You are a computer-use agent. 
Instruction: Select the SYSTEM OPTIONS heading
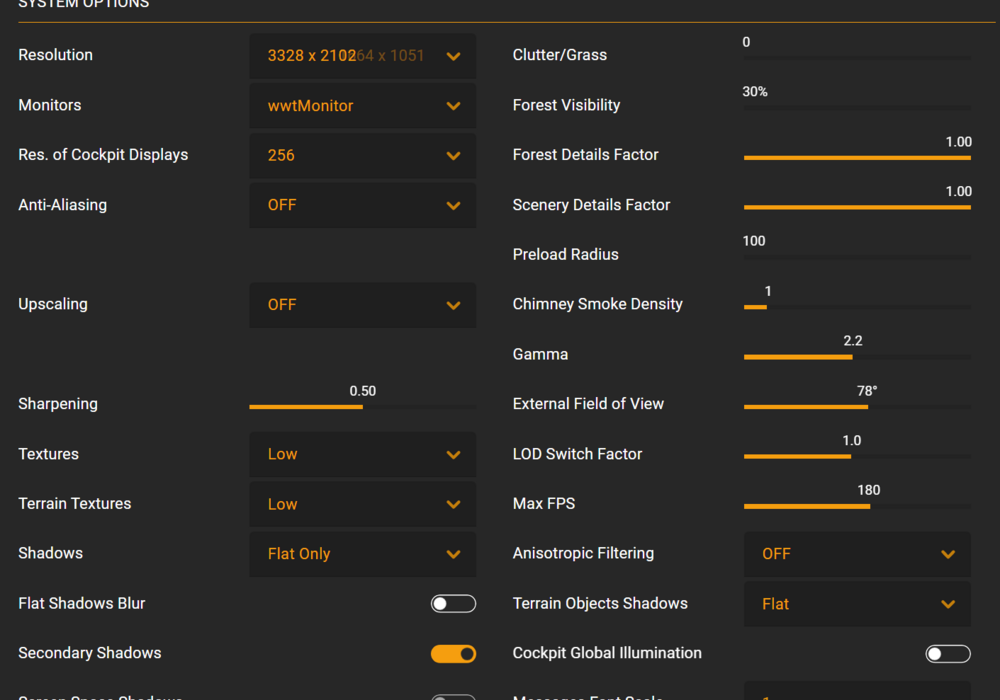coord(83,5)
